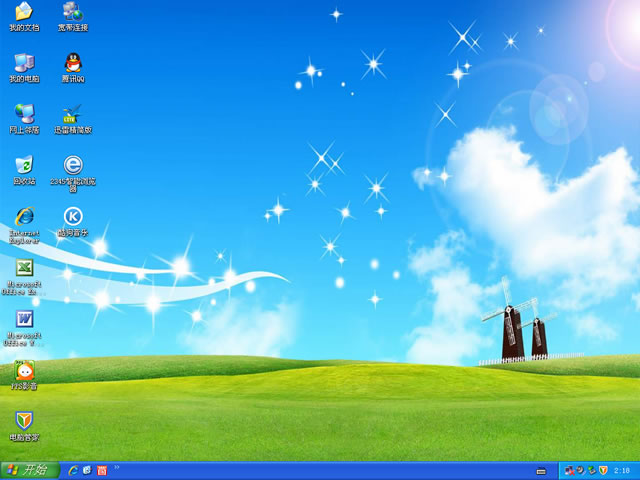Click the disconnected network tray icon
The width and height of the screenshot is (640, 480).
click(x=569, y=470)
